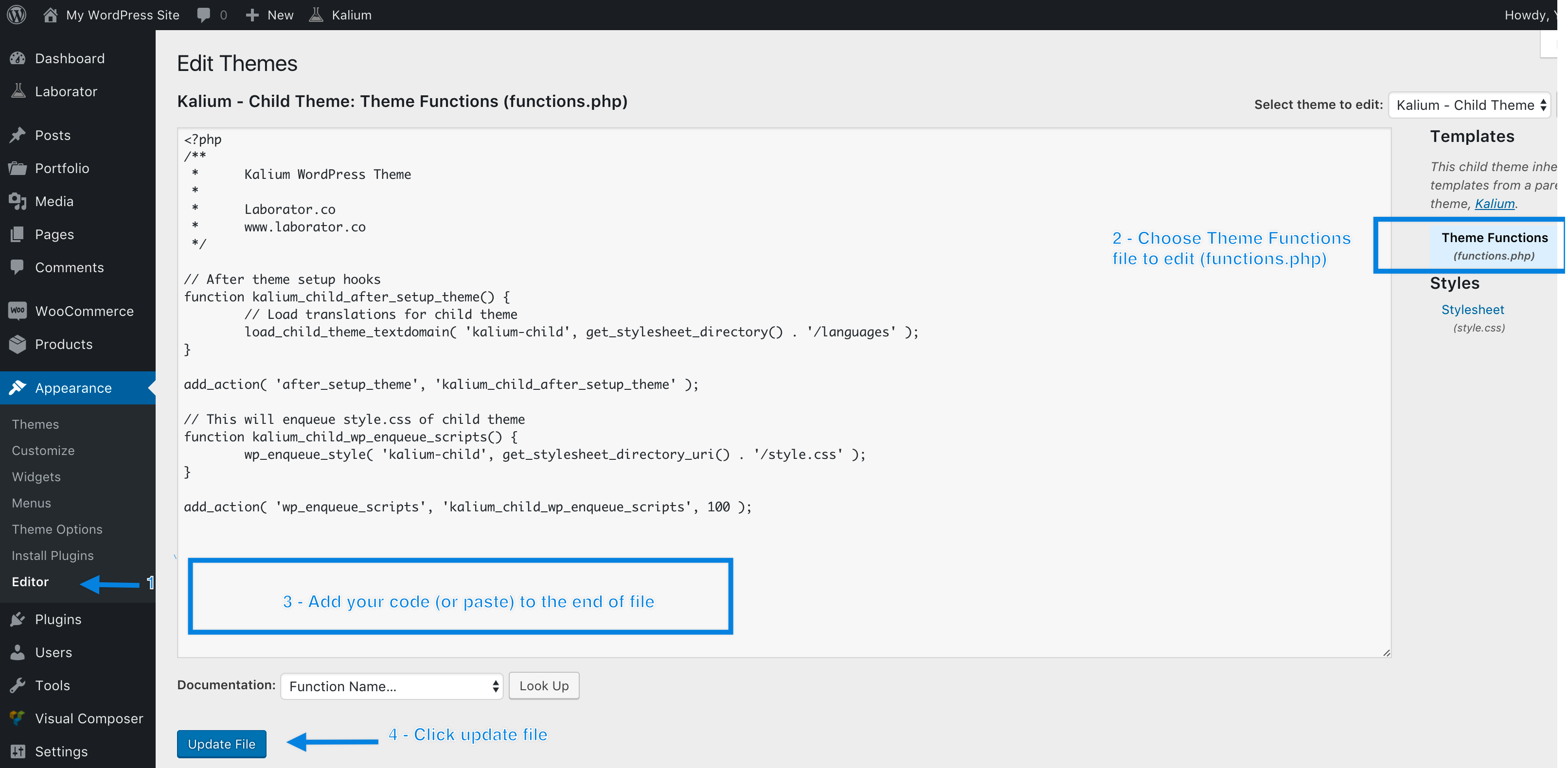Open the Products section
The height and width of the screenshot is (768, 1568).
(63, 344)
